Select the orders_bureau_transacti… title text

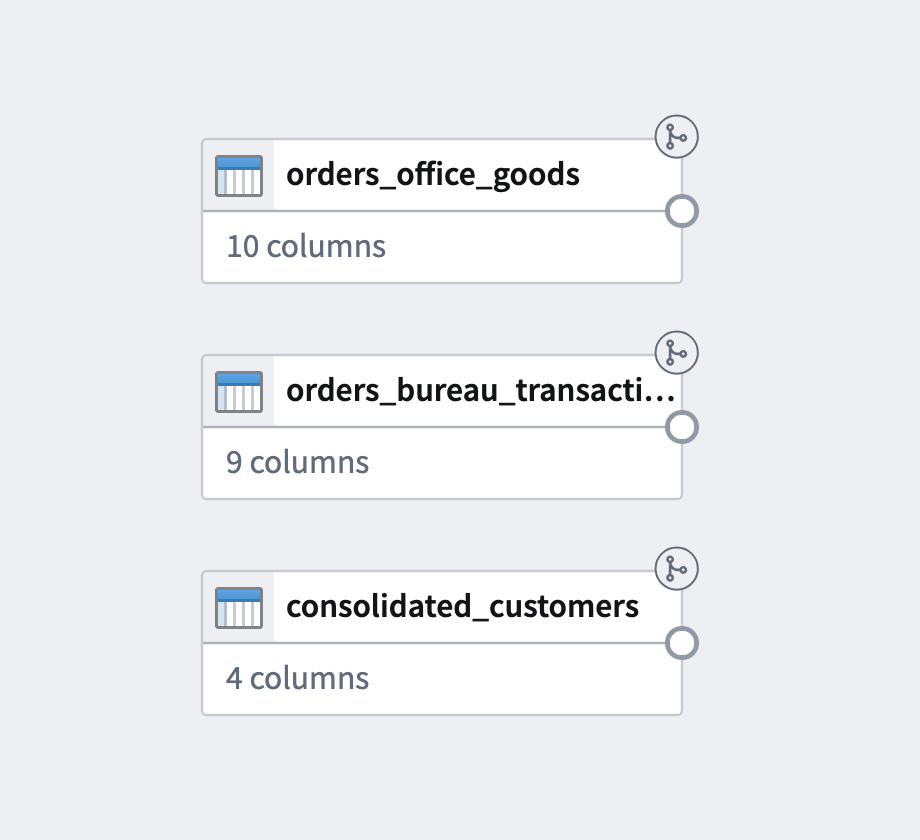click(470, 391)
